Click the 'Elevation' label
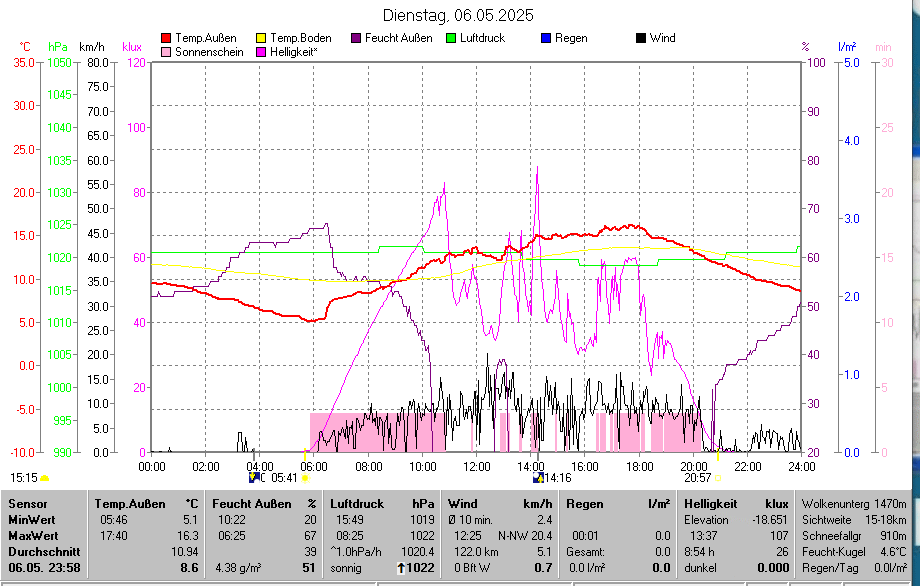The width and height of the screenshot is (920, 586). click(706, 520)
